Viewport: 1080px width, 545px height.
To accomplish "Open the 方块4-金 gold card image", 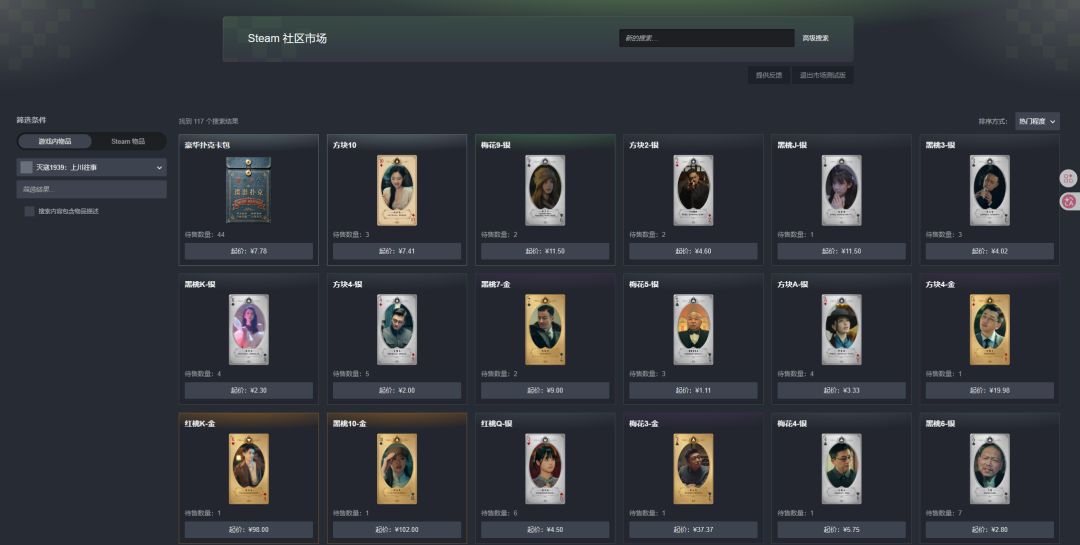I will coord(990,329).
